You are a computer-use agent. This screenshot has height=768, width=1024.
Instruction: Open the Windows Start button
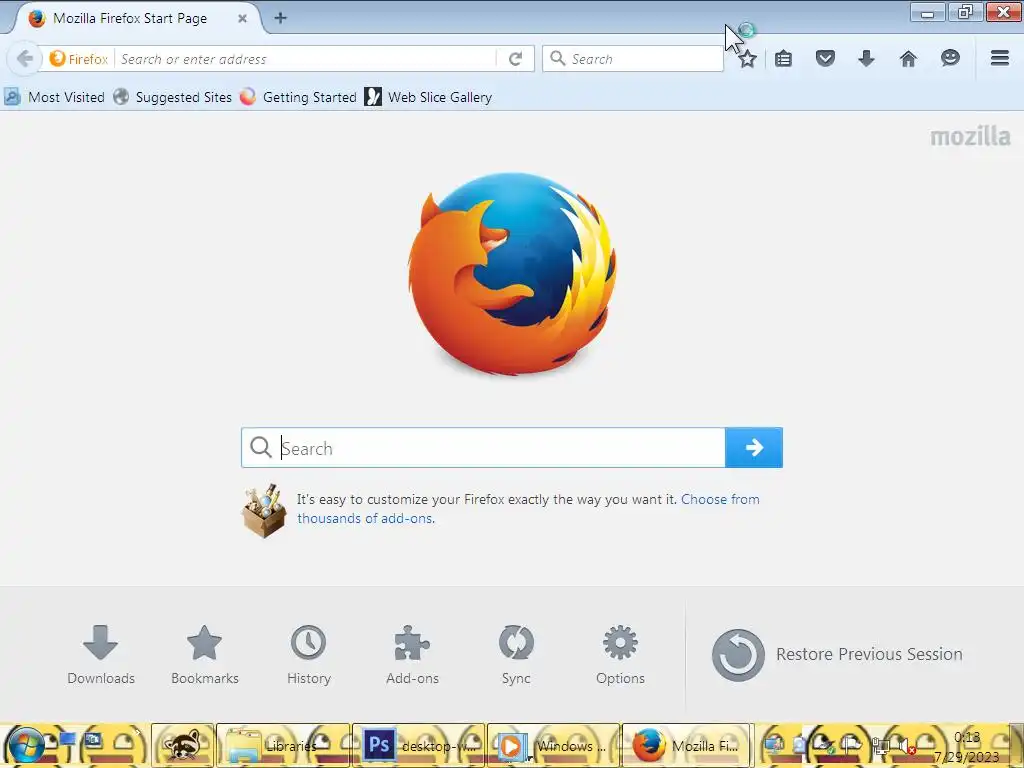(x=26, y=746)
